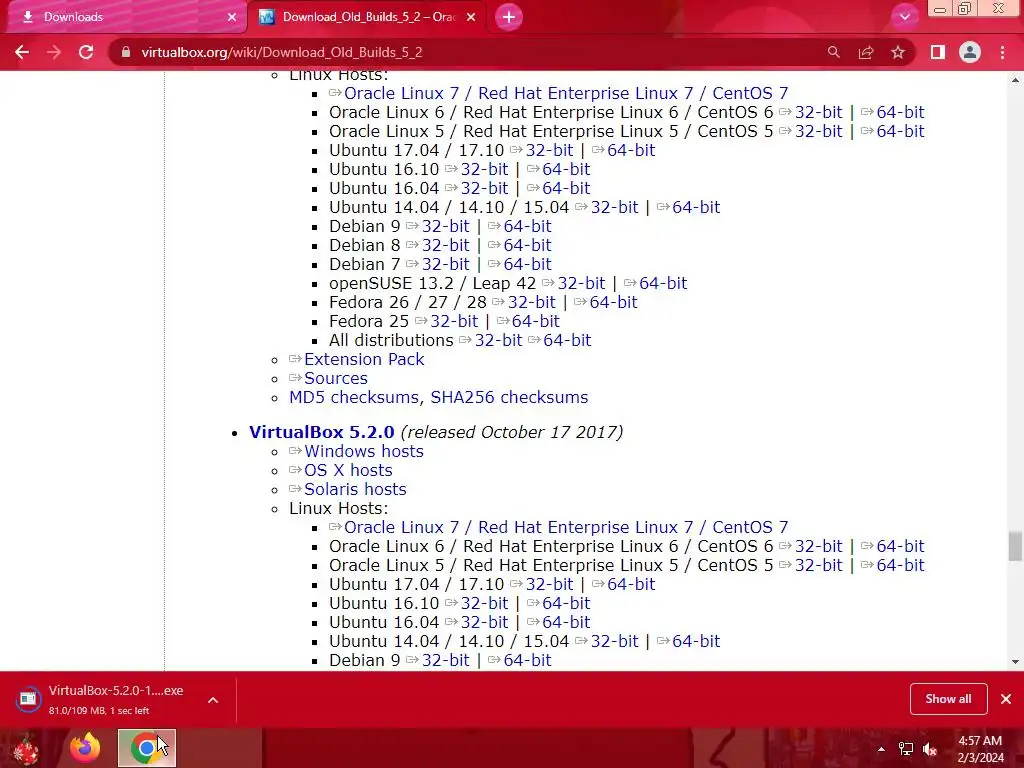Show hidden system tray icons
Viewport: 1024px width, 768px height.
pos(881,749)
